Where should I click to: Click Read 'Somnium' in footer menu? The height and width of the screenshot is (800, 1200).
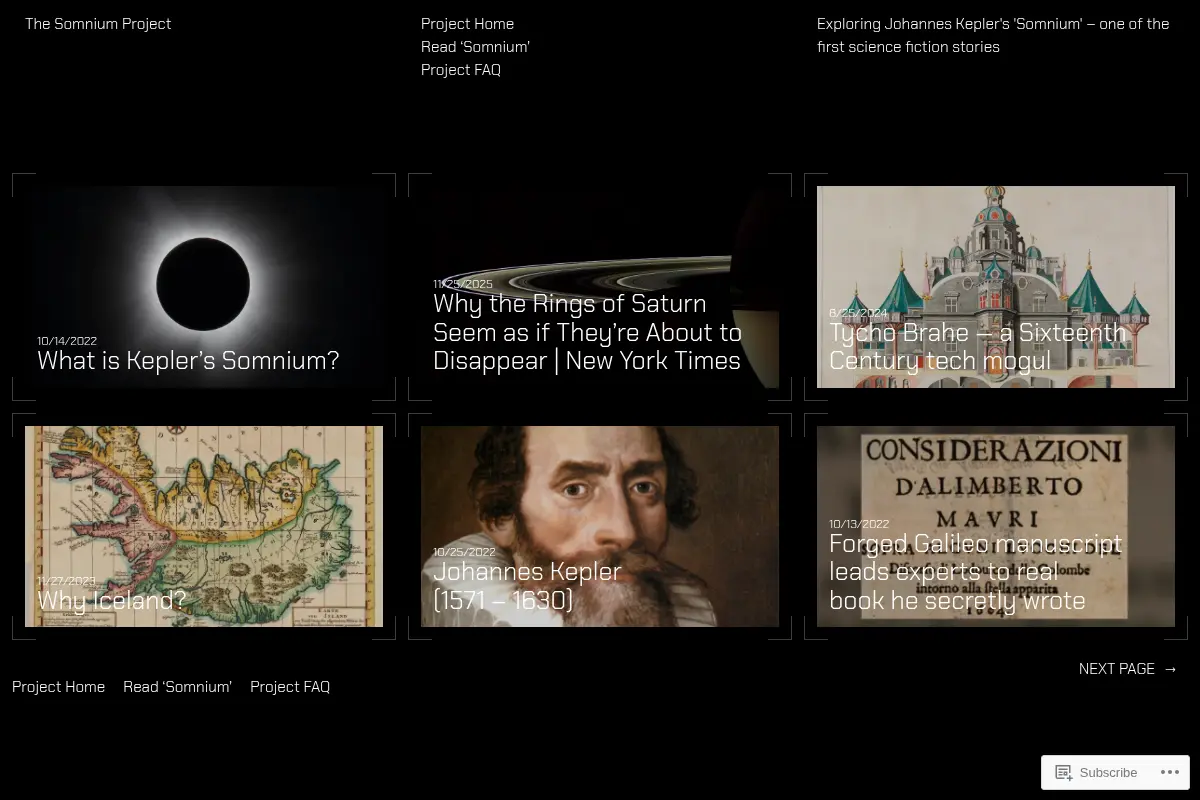click(x=177, y=687)
